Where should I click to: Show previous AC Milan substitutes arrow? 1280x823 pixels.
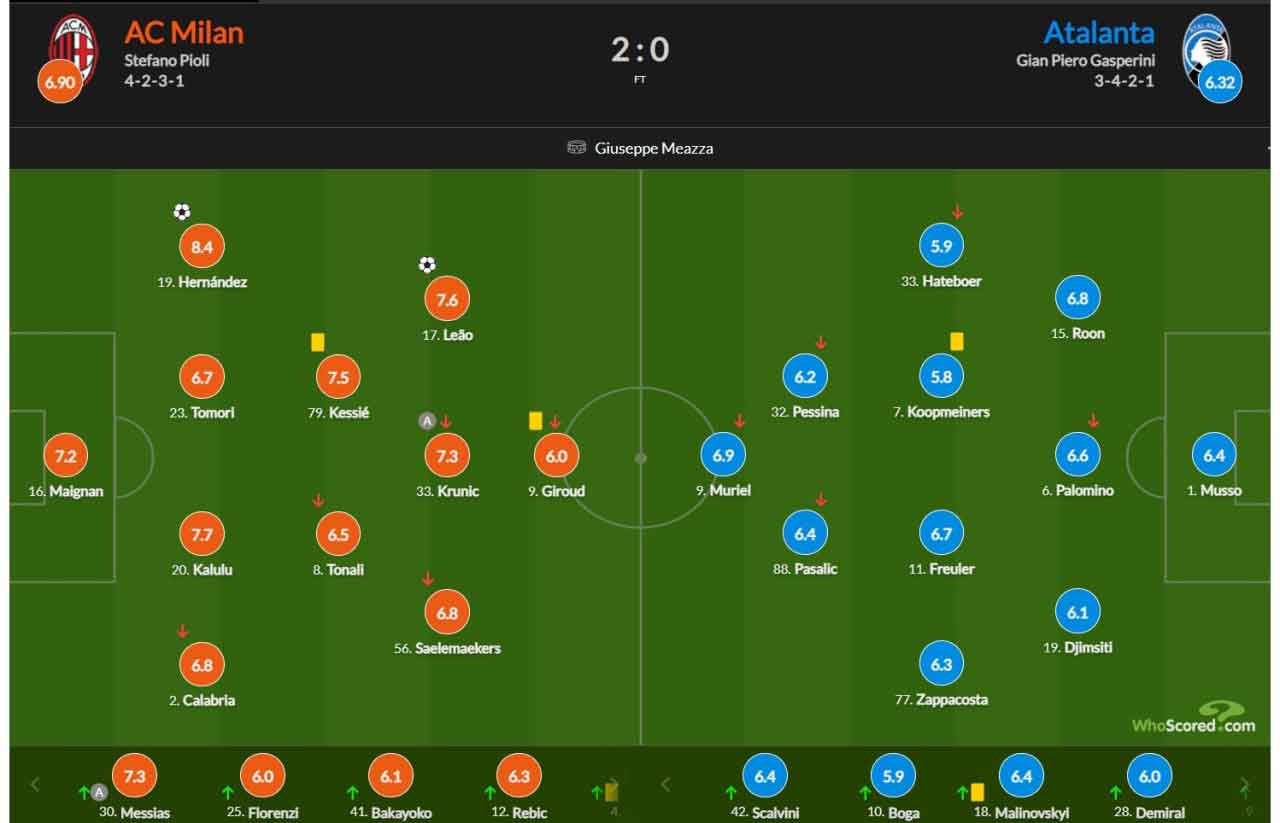tap(35, 784)
